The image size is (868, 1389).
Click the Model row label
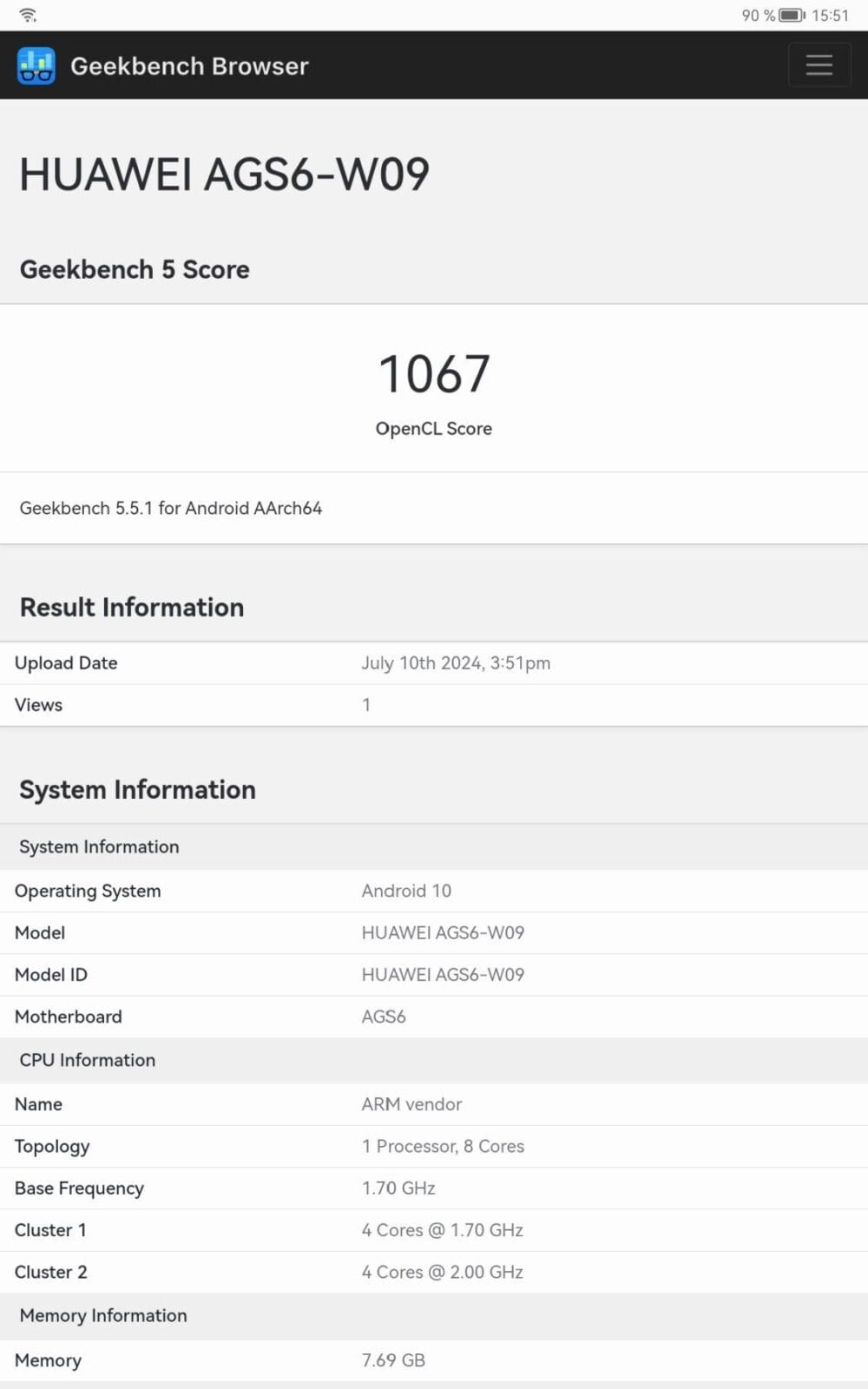[x=40, y=933]
